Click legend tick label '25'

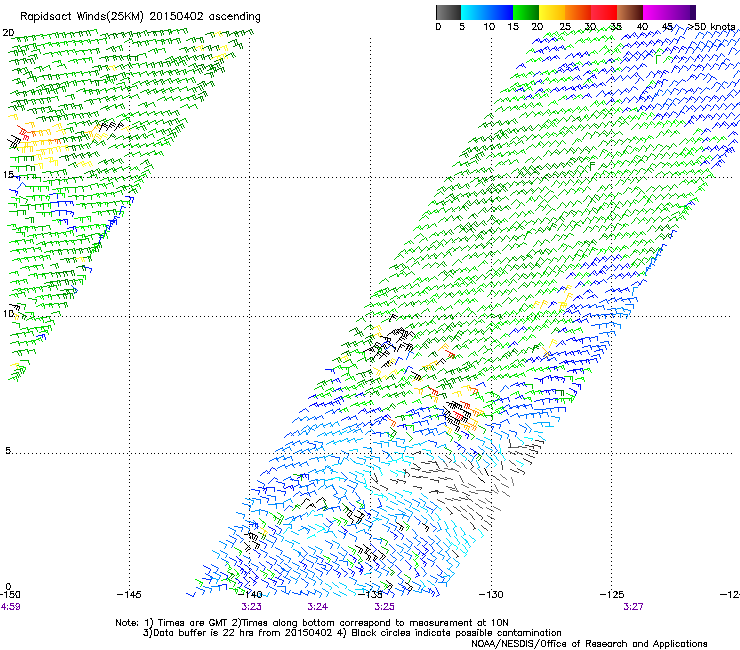coord(565,27)
